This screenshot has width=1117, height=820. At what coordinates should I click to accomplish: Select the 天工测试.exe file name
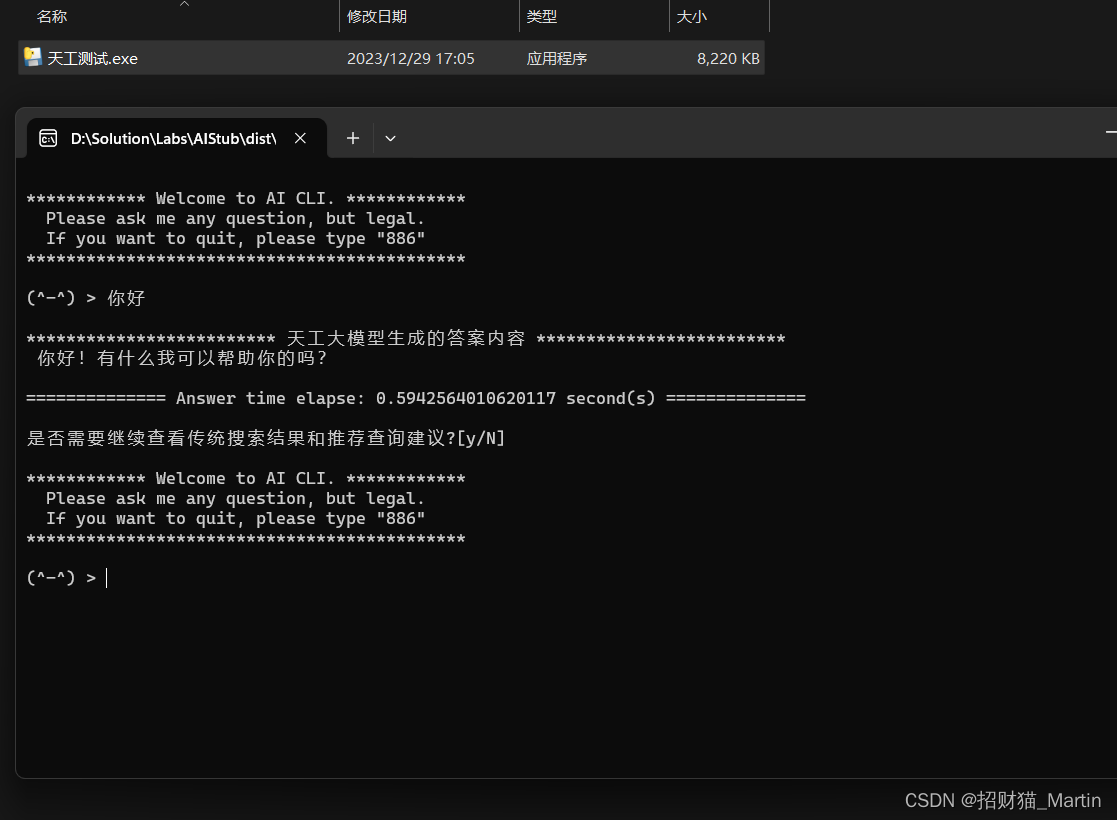(x=93, y=58)
